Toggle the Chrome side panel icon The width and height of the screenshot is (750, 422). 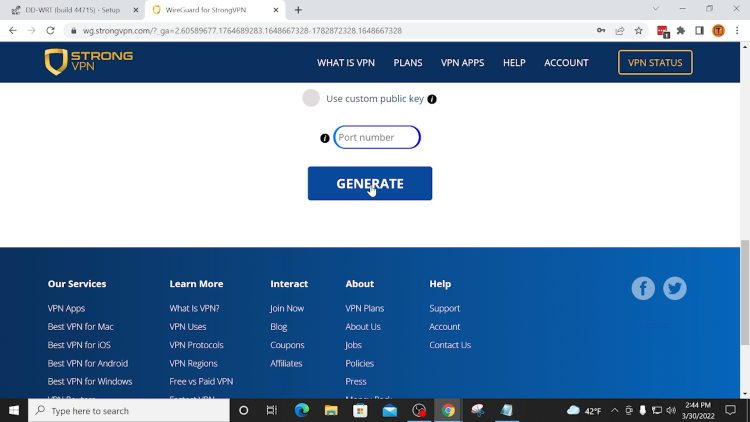pos(699,31)
